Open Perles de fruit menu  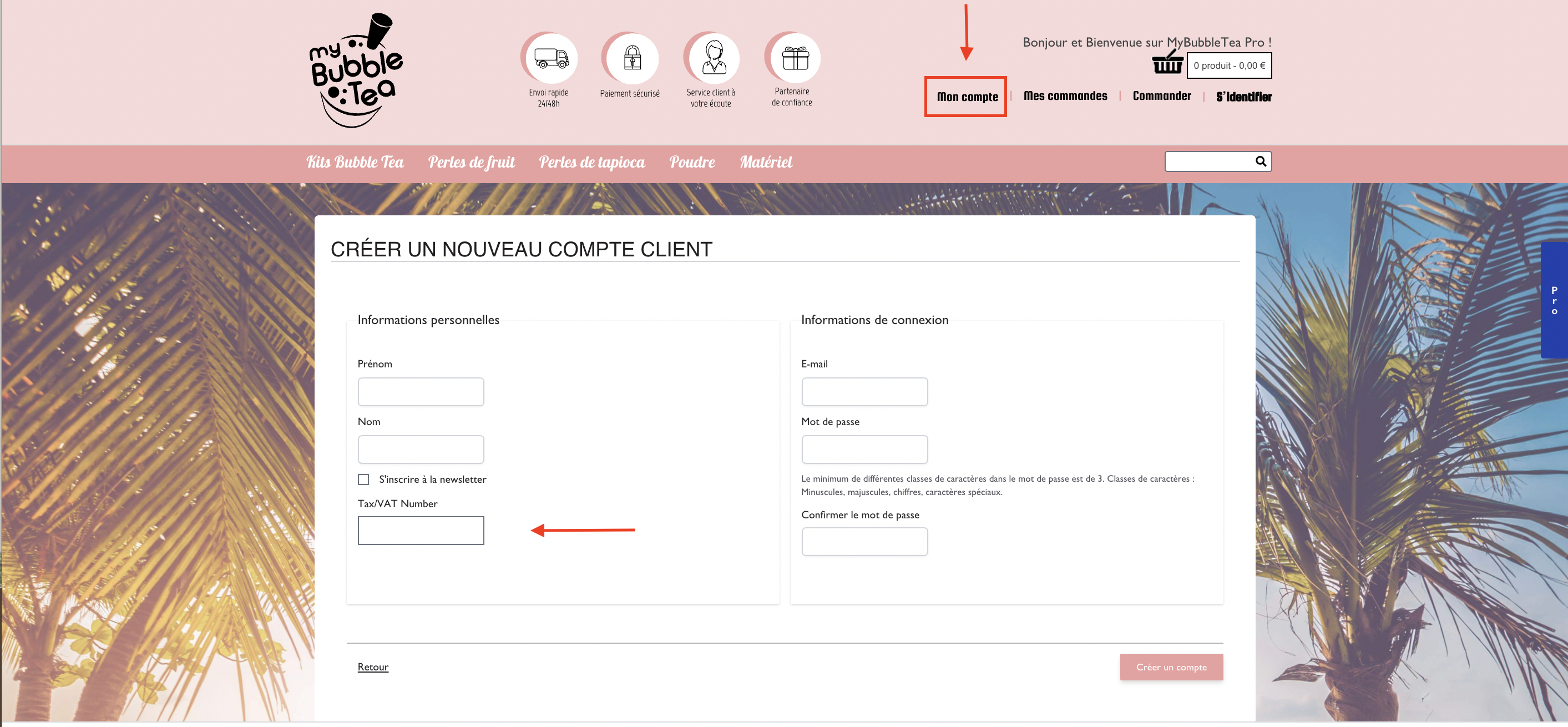click(471, 162)
